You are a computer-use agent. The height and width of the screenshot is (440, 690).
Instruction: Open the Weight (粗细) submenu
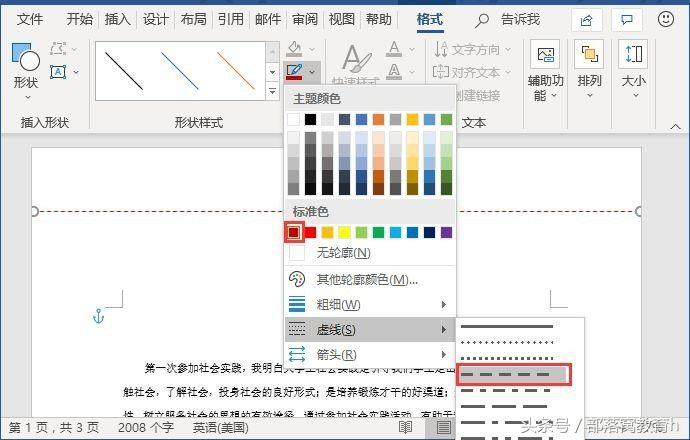click(x=370, y=304)
